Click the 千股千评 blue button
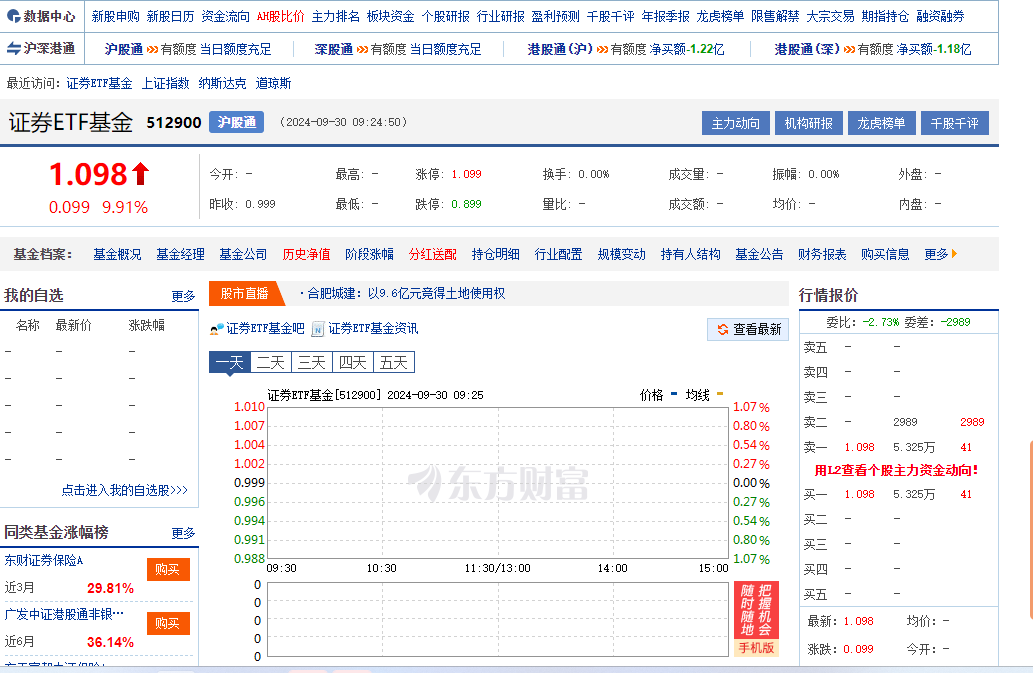This screenshot has height=673, width=1033. [955, 123]
